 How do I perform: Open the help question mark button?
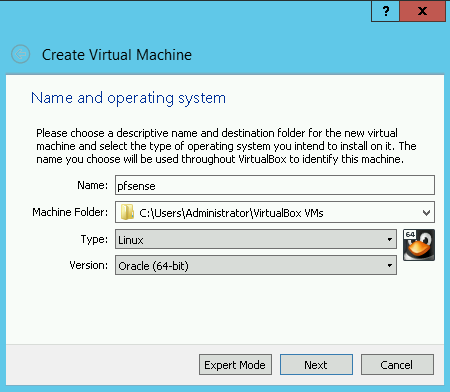pos(385,11)
